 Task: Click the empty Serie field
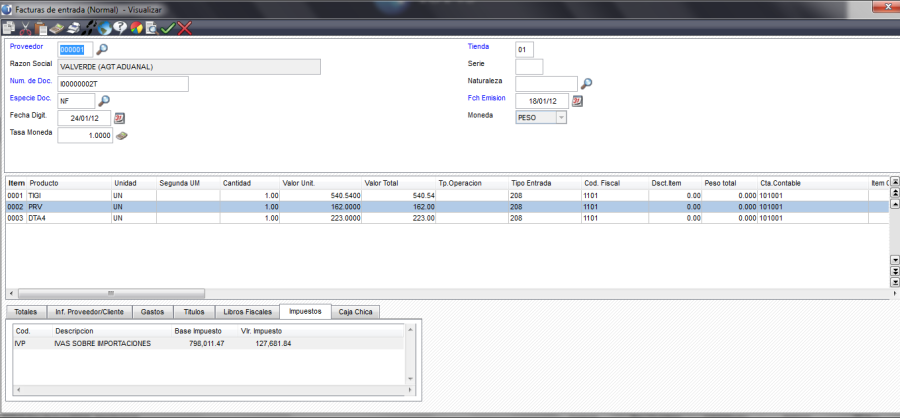click(x=529, y=67)
